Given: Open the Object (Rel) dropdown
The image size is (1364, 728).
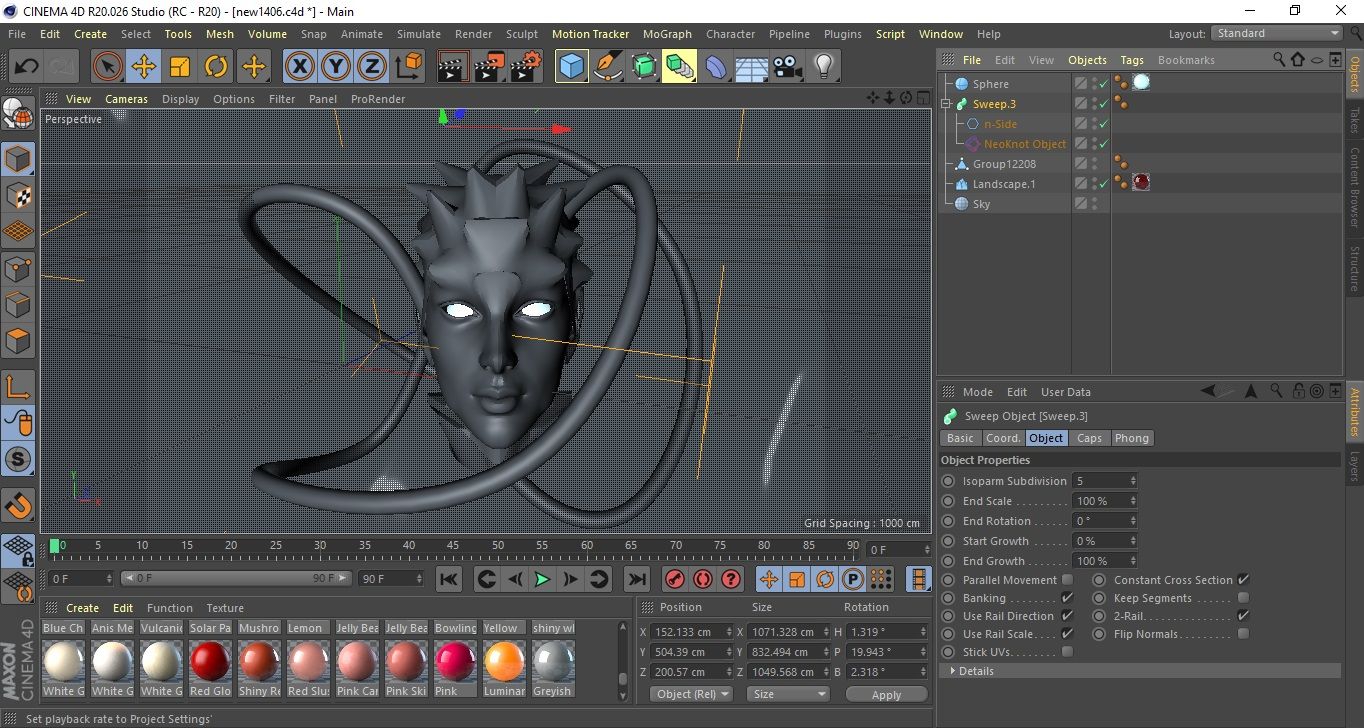Looking at the screenshot, I should point(691,694).
